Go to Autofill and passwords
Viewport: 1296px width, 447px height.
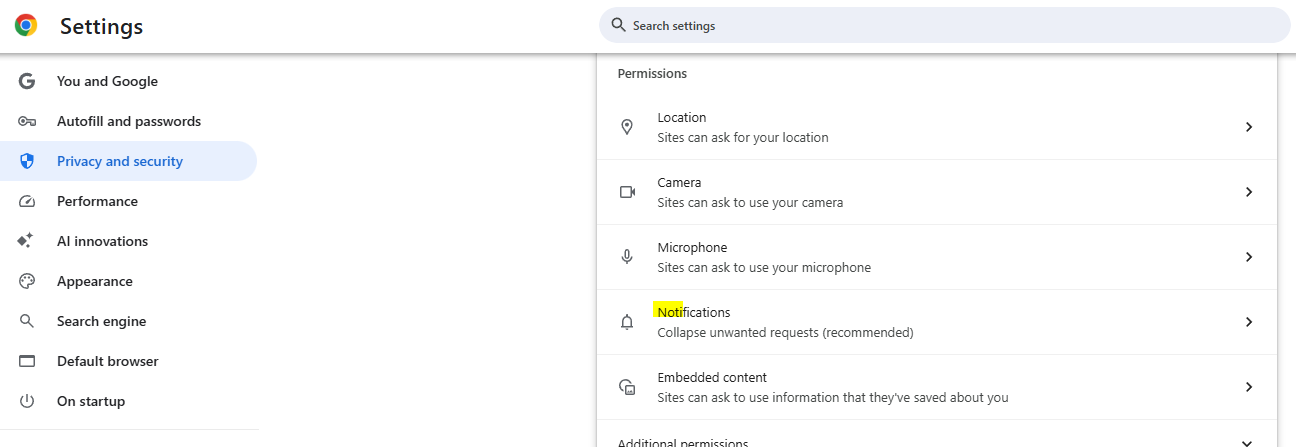(129, 121)
